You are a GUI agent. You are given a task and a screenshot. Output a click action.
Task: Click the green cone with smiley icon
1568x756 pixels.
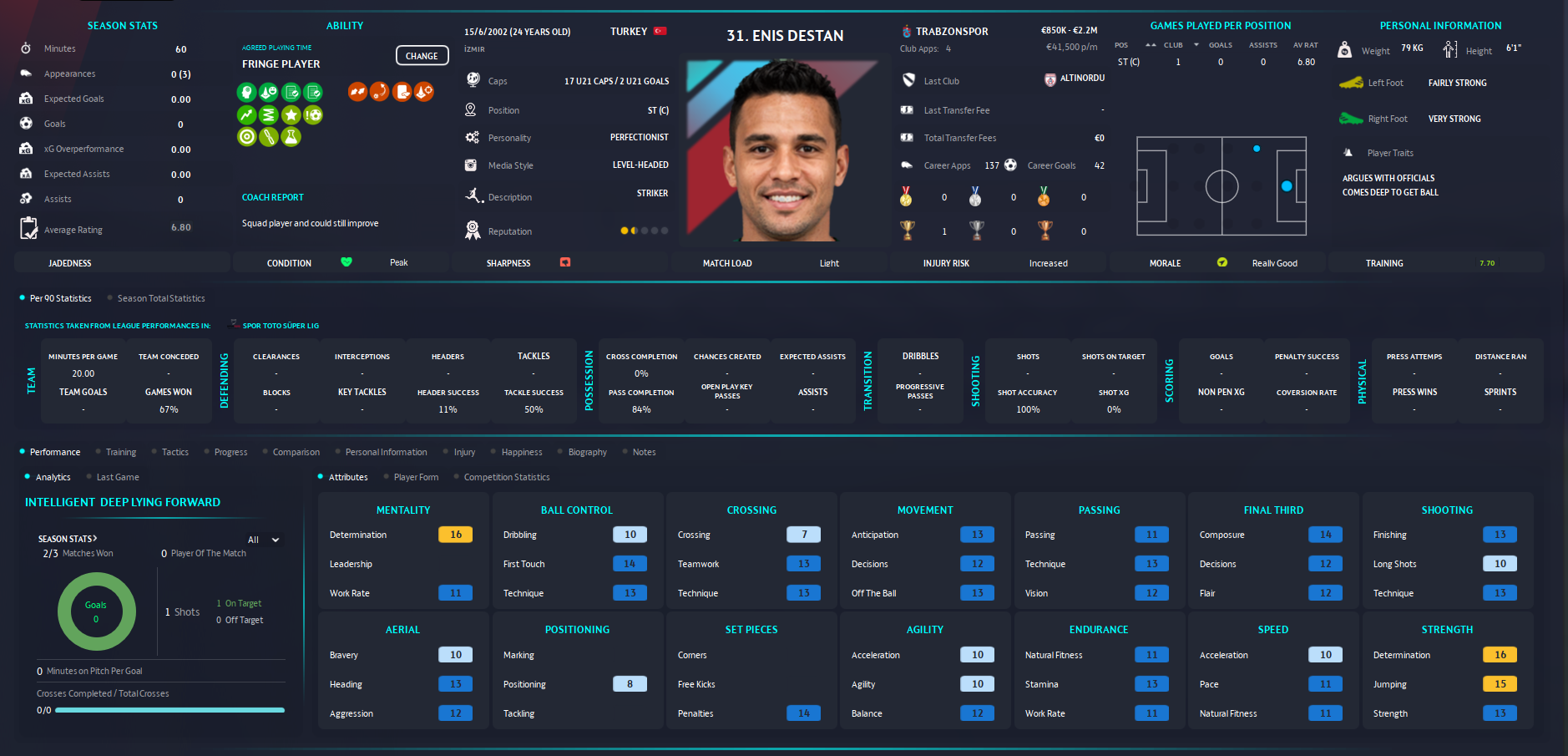(x=269, y=92)
